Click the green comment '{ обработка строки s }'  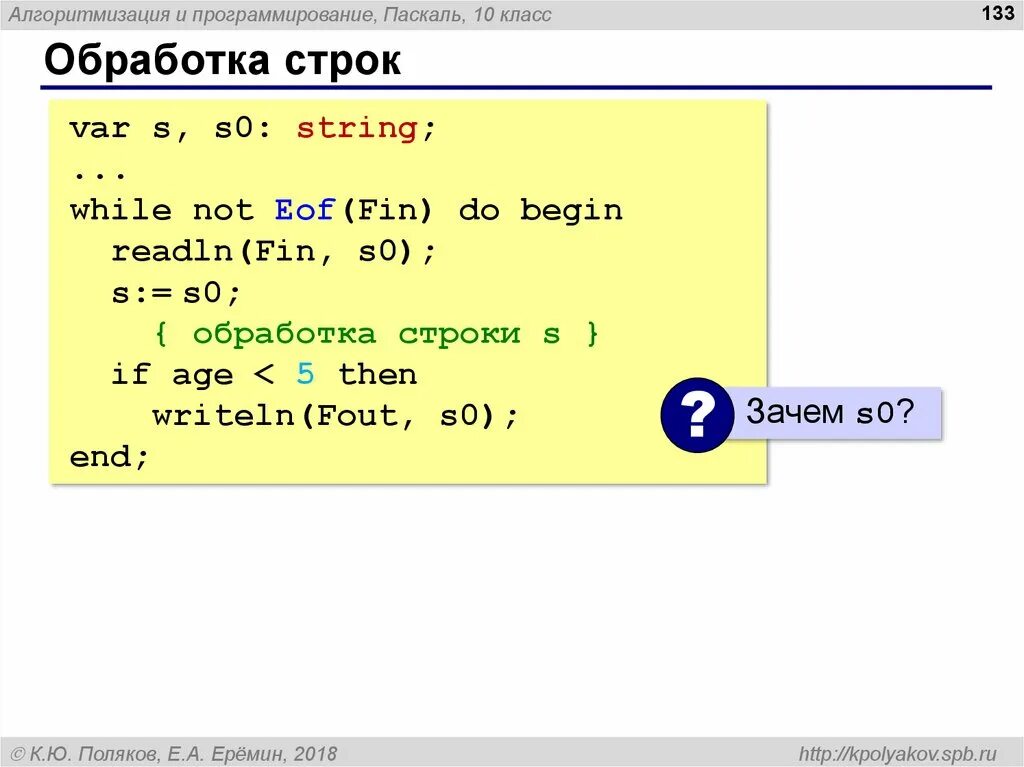point(376,334)
